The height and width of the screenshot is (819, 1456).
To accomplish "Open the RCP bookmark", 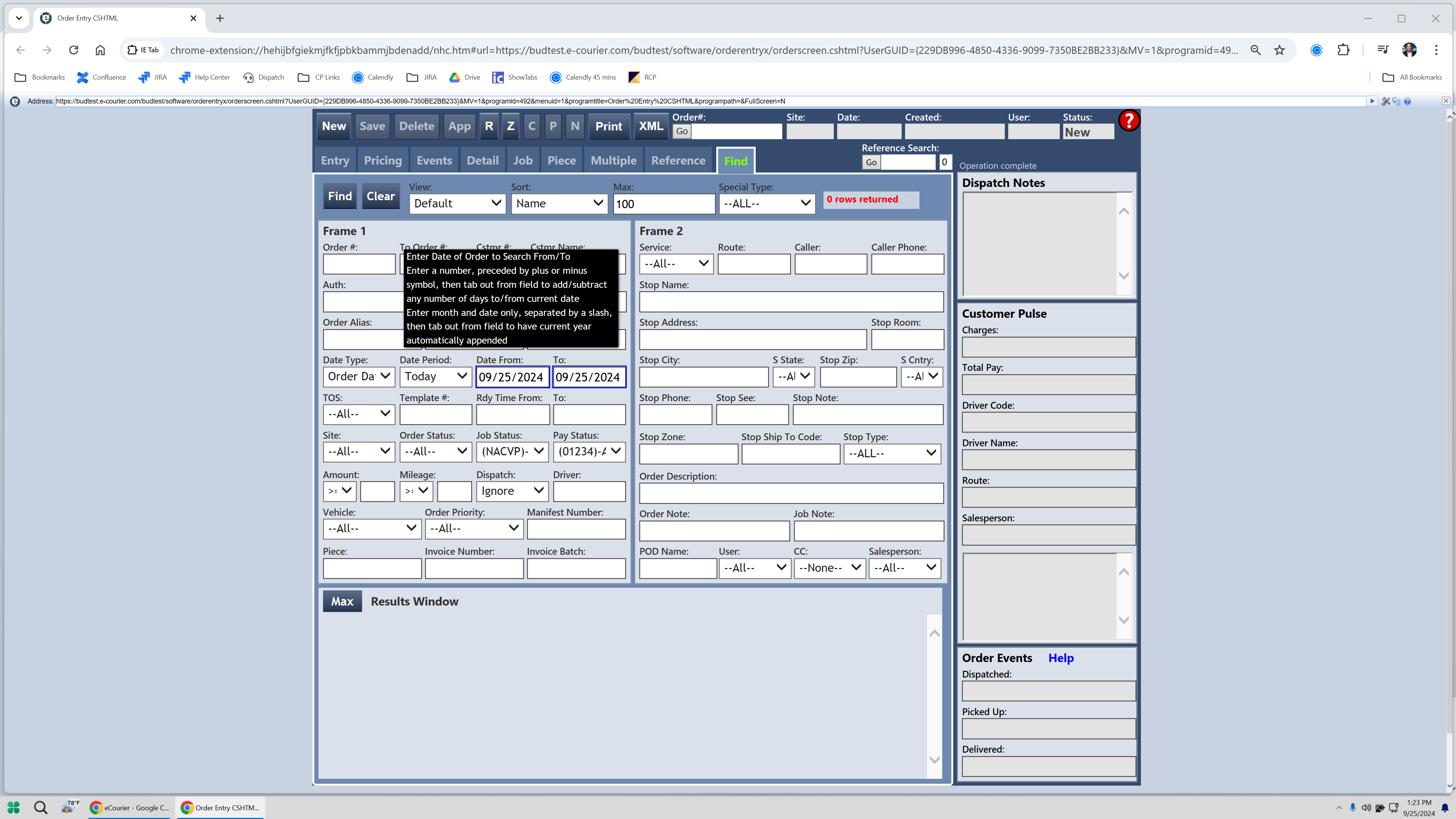I will click(x=643, y=77).
